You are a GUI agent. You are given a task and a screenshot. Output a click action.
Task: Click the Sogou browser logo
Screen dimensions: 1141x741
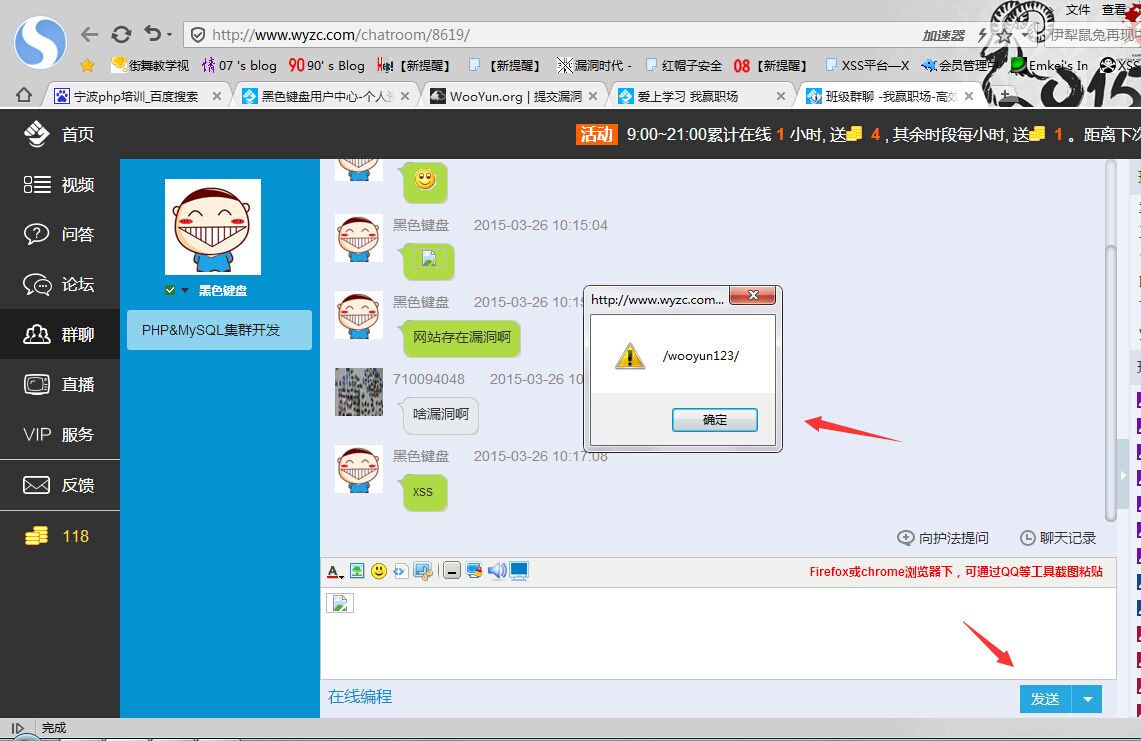coord(40,42)
